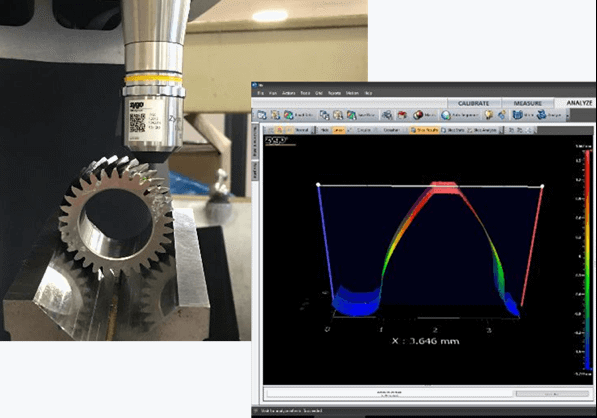Open the File menu

[x=260, y=93]
